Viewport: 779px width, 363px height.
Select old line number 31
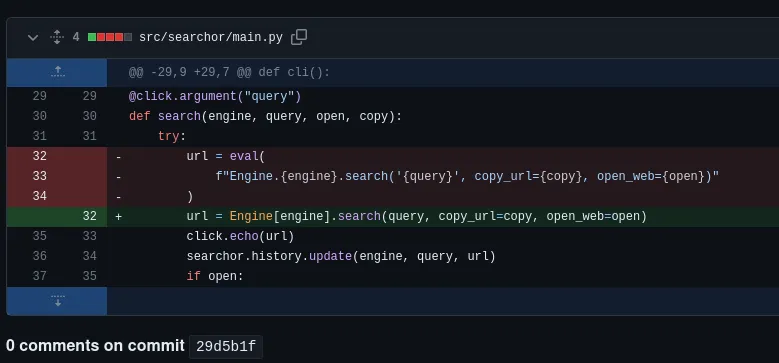coord(39,136)
